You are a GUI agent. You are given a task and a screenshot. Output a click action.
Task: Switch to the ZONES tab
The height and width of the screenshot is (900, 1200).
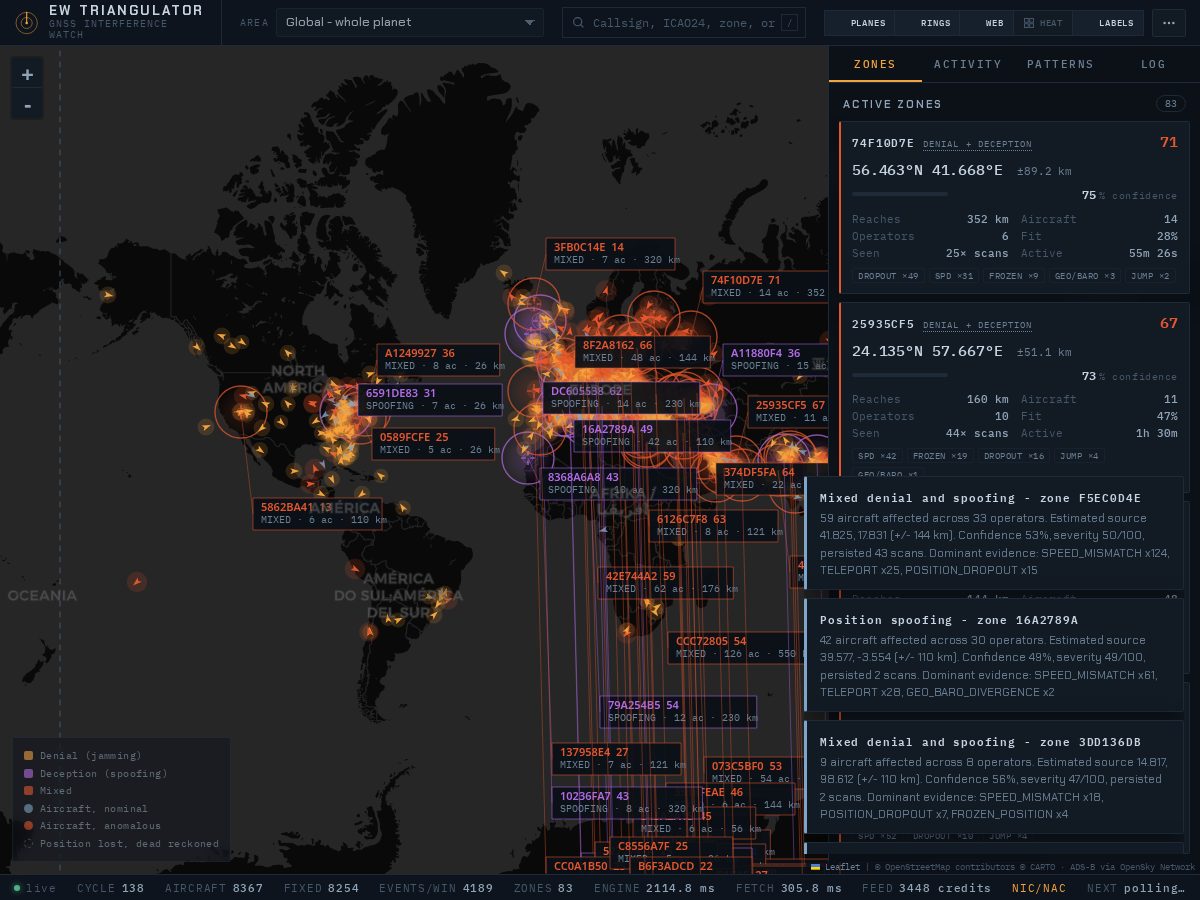coord(875,64)
